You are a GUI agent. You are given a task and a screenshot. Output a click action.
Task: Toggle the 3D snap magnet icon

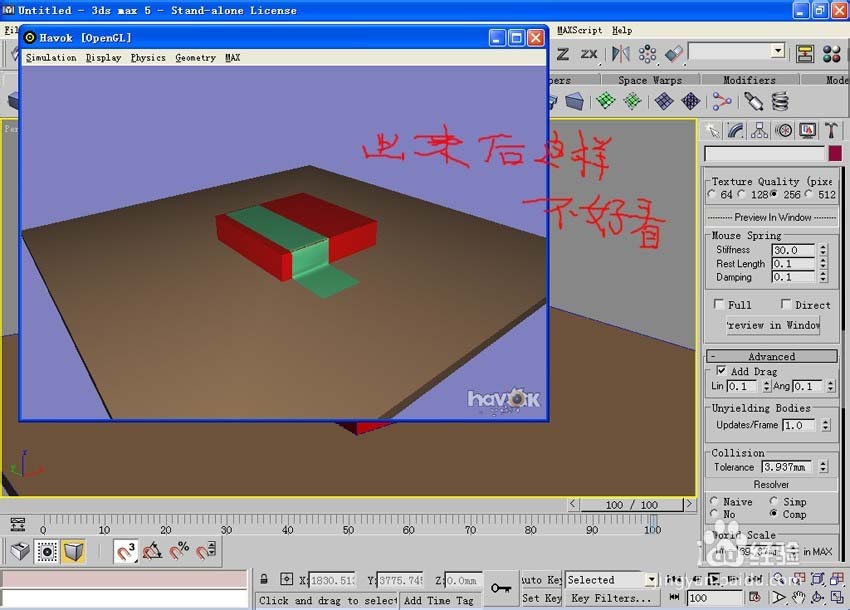coord(126,552)
